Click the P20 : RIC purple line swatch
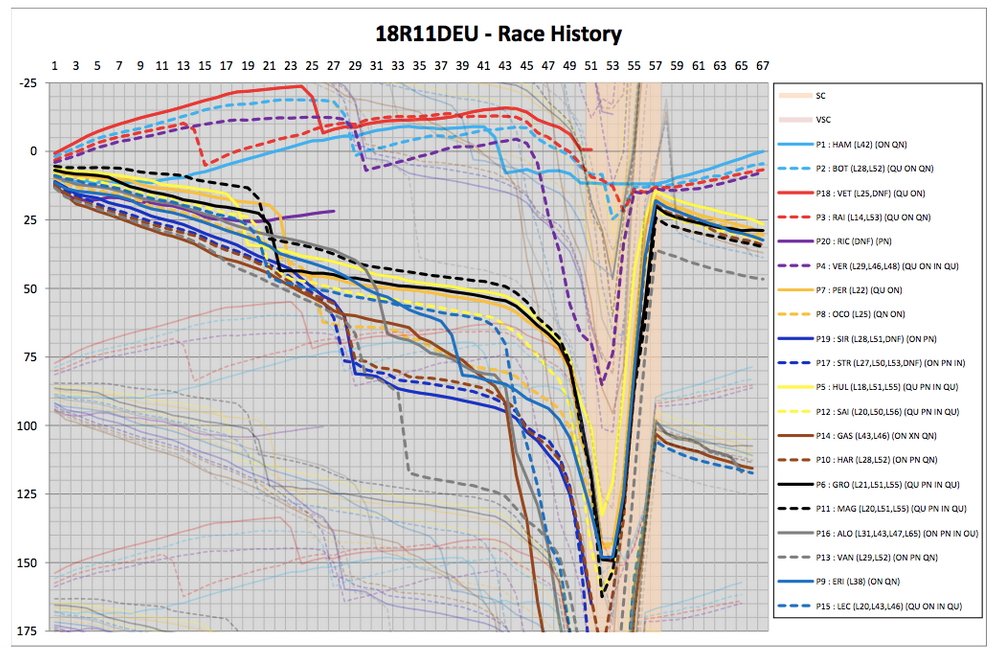The width and height of the screenshot is (992, 648). [x=795, y=241]
